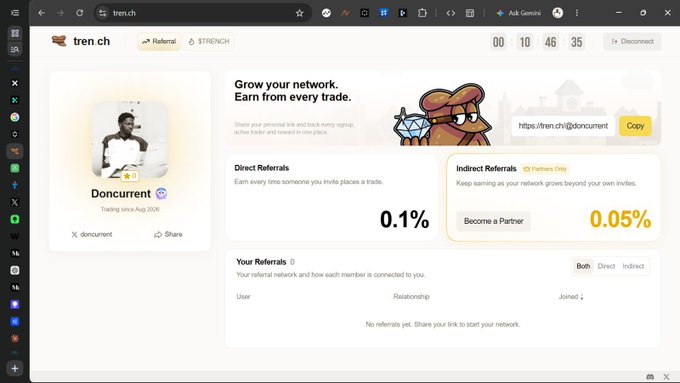This screenshot has height=383, width=680.
Task: Click the X icon in the footer
Action: (667, 376)
